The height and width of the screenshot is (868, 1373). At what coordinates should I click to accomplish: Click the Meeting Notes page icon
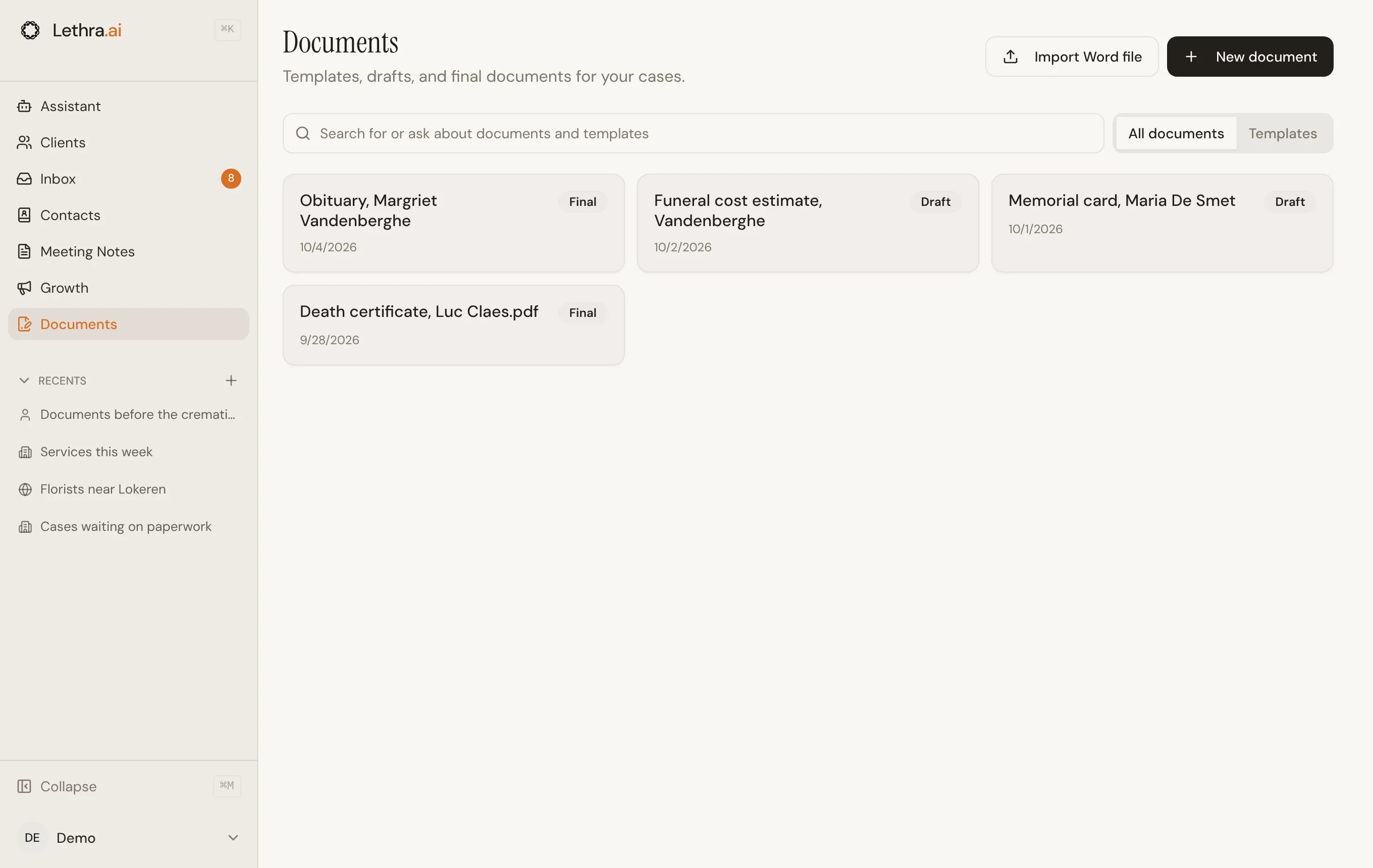click(x=24, y=251)
